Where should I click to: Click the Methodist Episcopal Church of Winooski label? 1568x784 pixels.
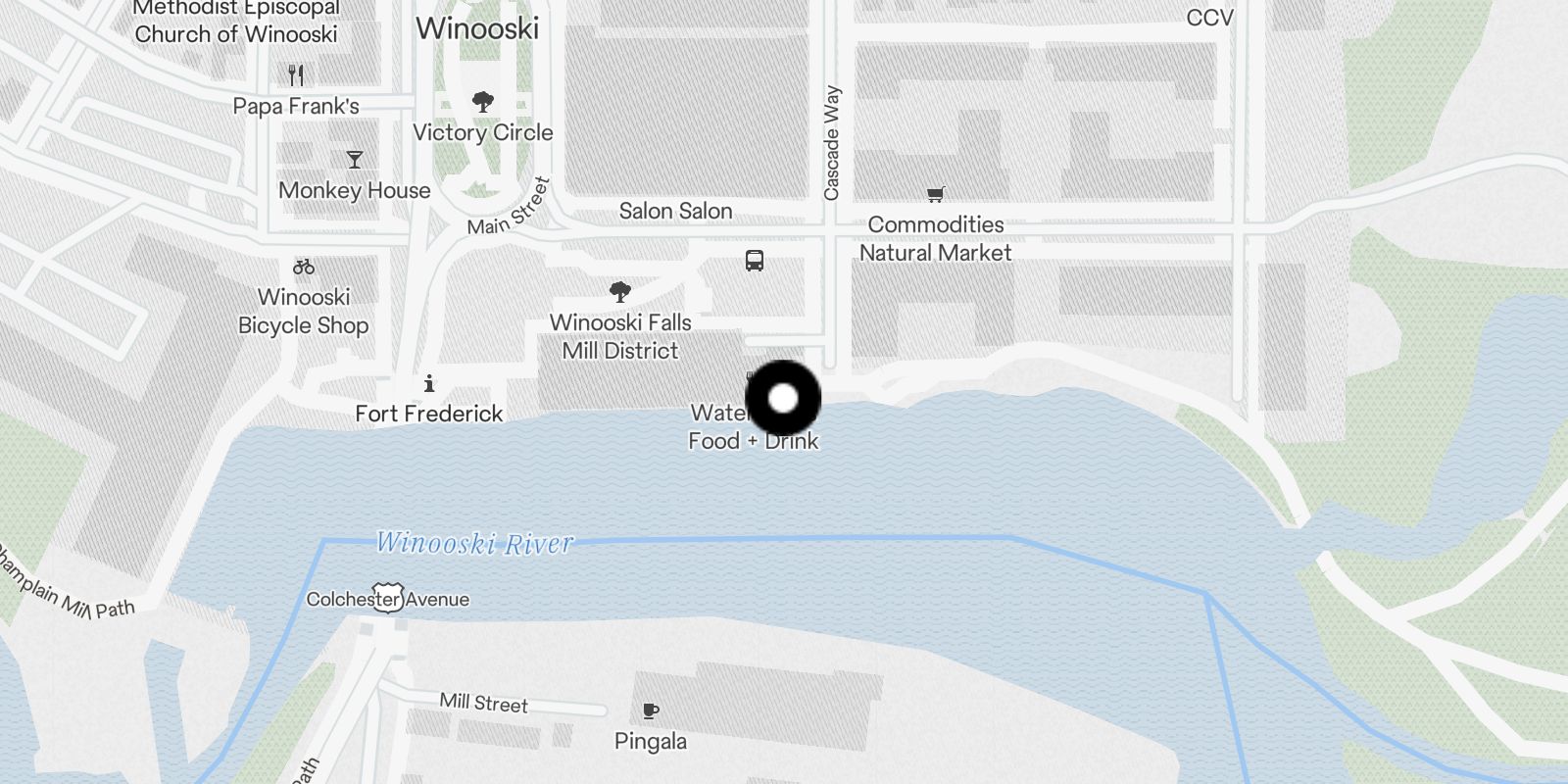[x=235, y=22]
